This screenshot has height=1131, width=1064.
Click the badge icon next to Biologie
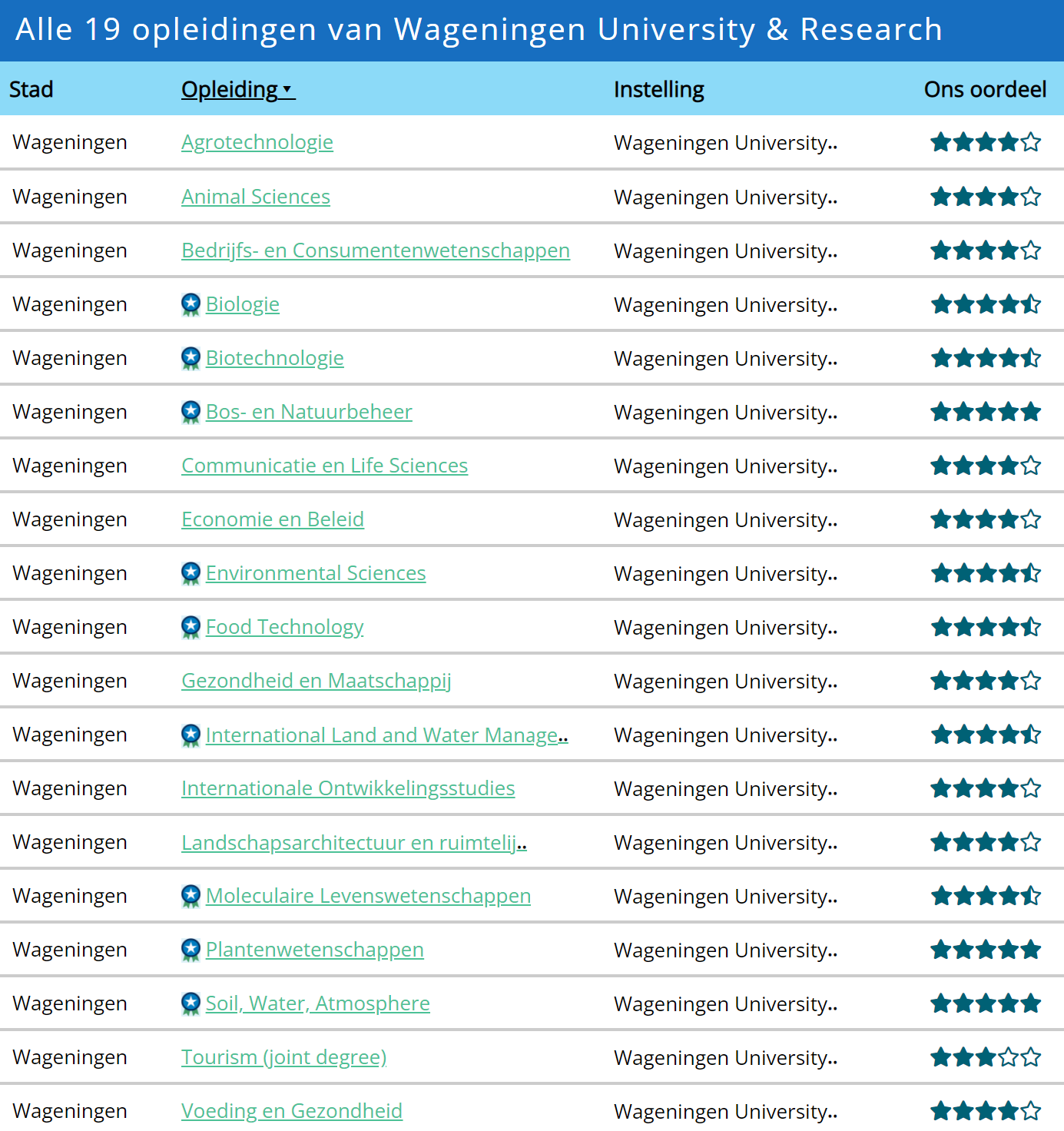click(x=191, y=305)
